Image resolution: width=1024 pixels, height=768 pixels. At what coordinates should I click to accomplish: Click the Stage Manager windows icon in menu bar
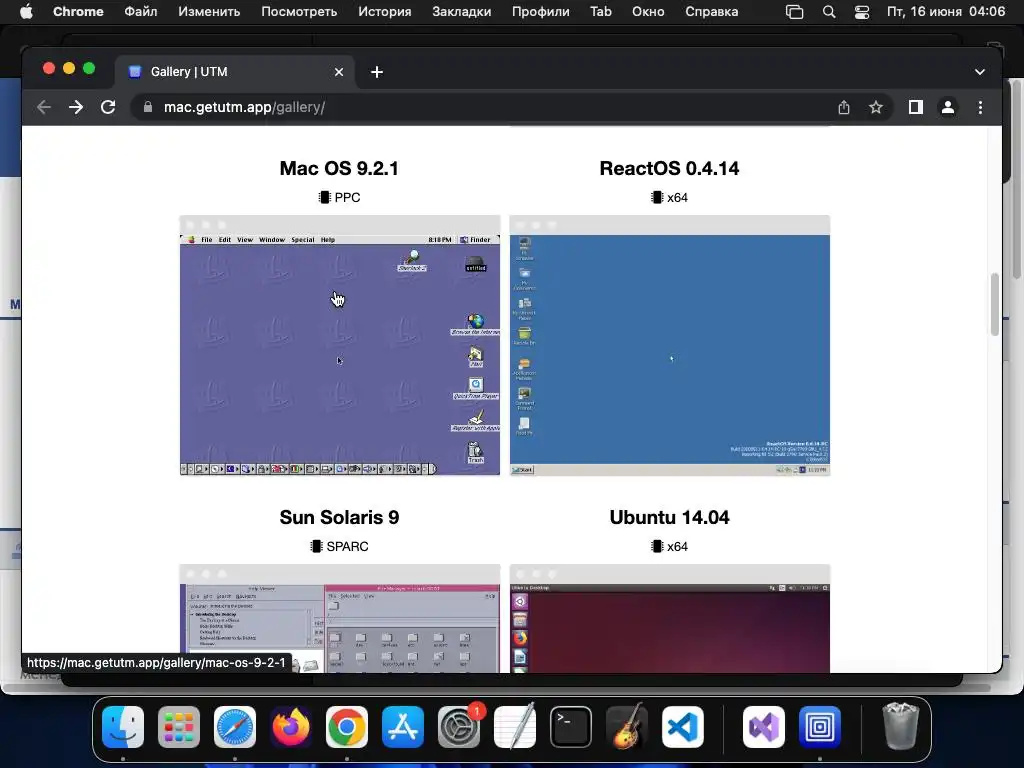pos(794,12)
